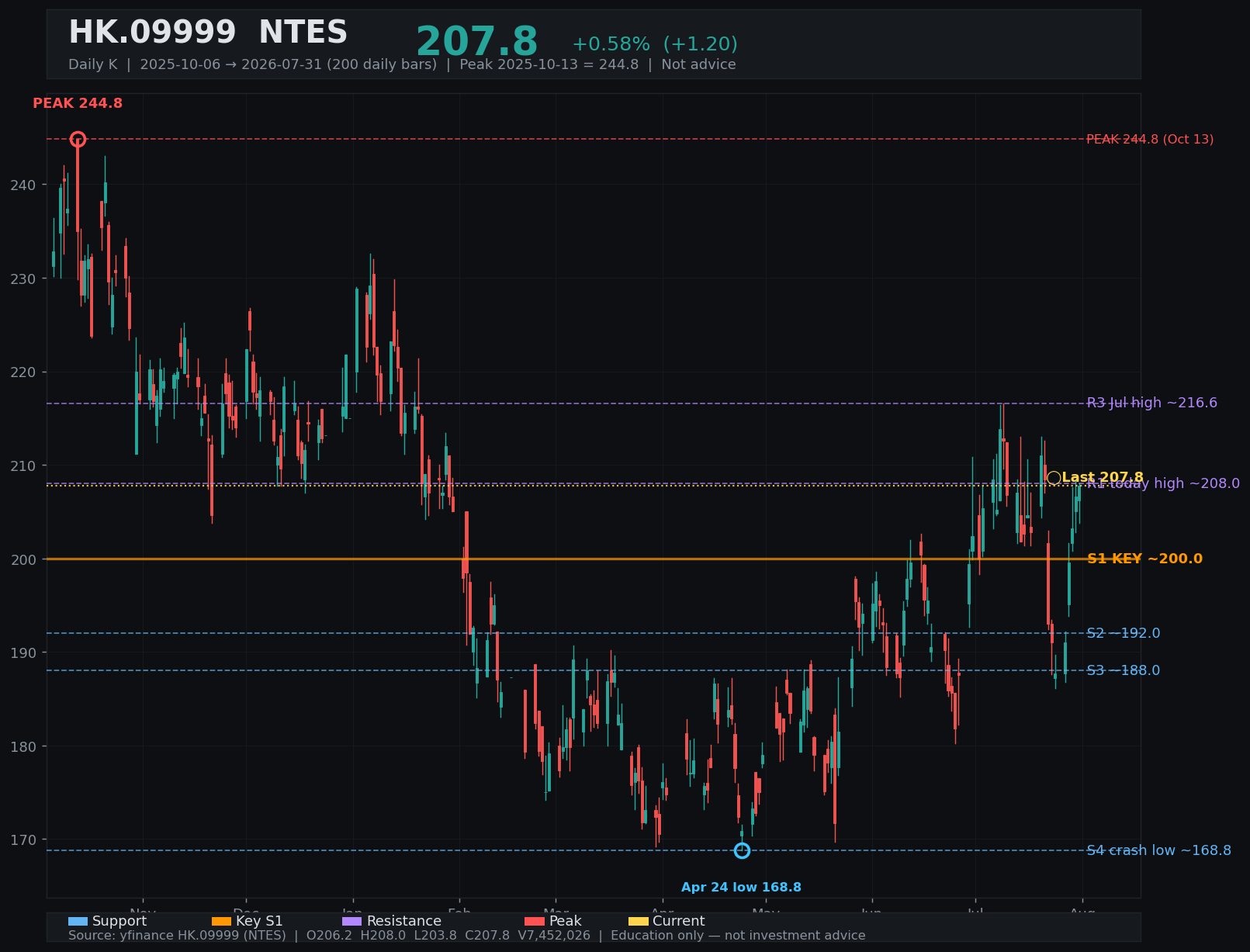The height and width of the screenshot is (952, 1250).
Task: Click the "S4 crash low ~168.8" label
Action: tap(1158, 850)
